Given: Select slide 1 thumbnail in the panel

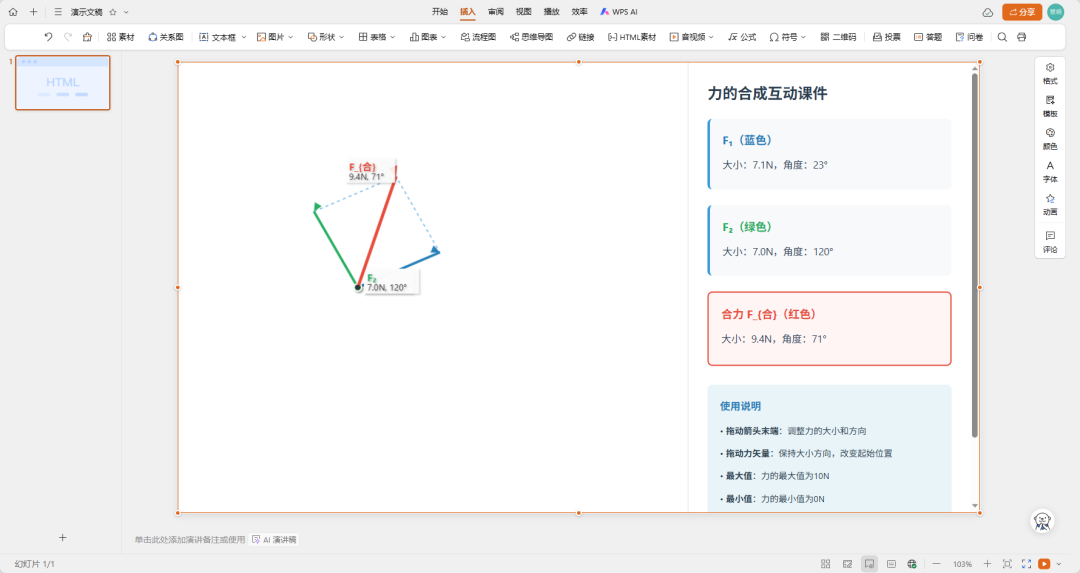Looking at the screenshot, I should click(63, 83).
